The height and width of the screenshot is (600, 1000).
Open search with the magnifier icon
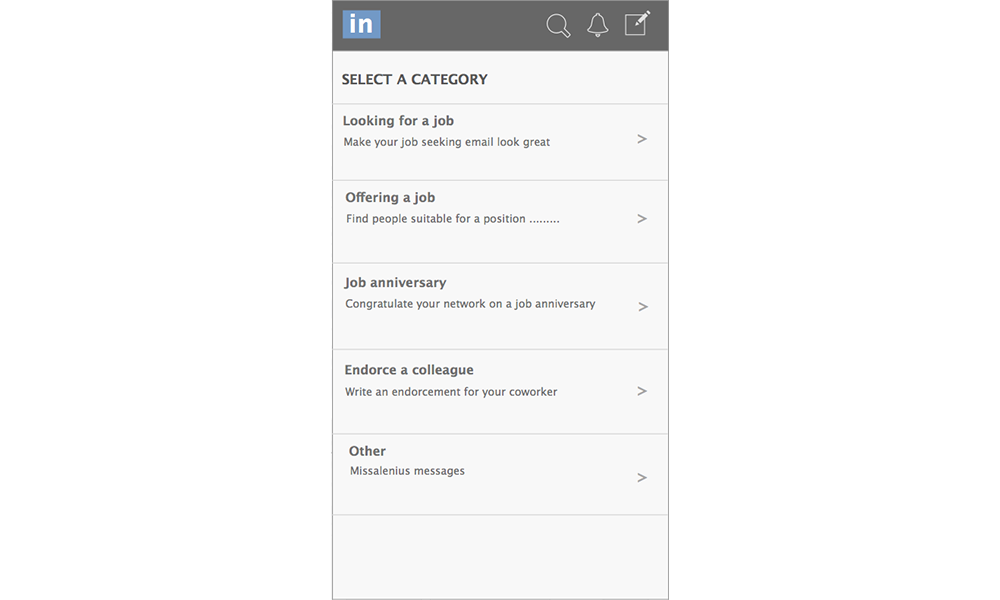tap(558, 26)
